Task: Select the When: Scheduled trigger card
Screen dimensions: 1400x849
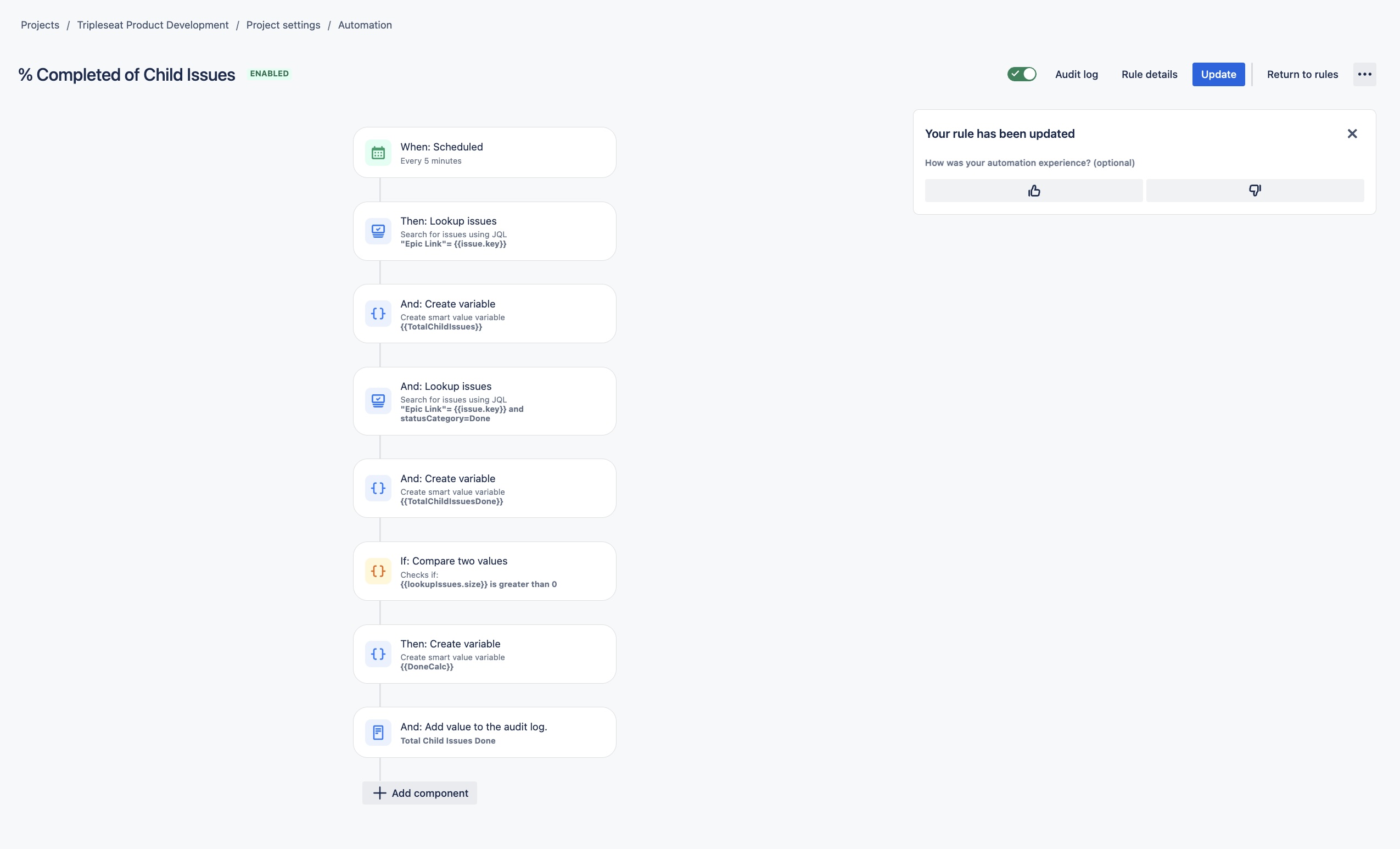Action: 485,152
